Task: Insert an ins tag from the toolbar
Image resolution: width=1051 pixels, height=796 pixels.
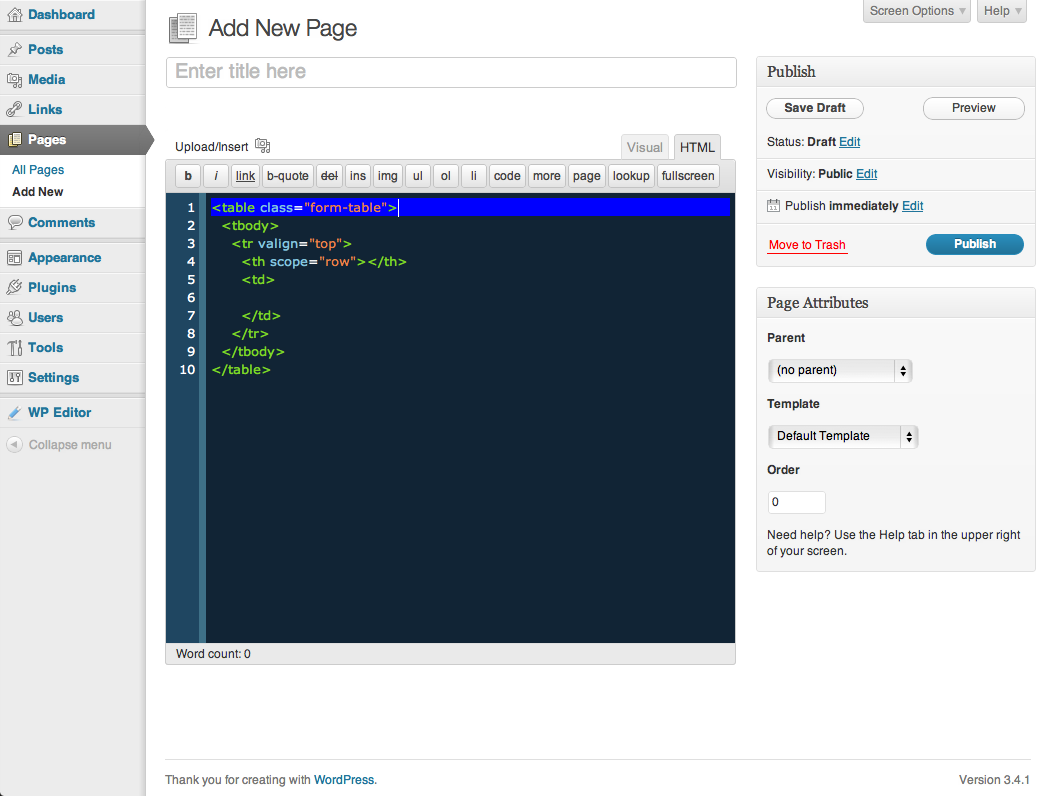Action: pyautogui.click(x=357, y=175)
